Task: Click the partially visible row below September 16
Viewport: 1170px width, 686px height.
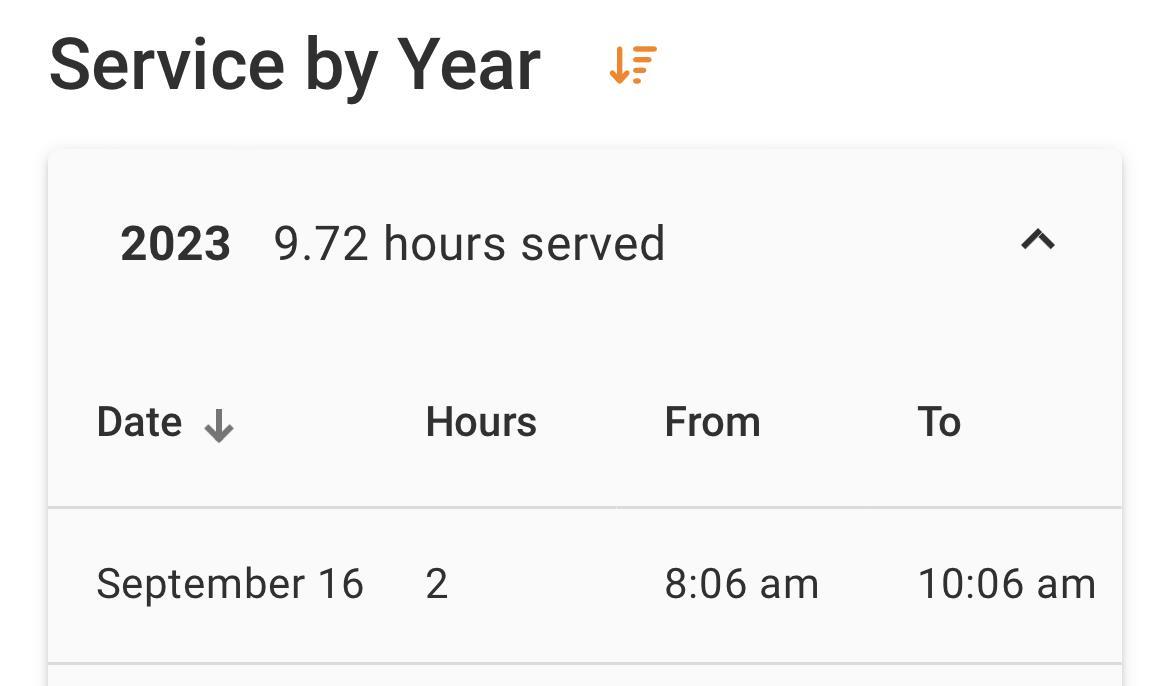Action: click(x=584, y=675)
